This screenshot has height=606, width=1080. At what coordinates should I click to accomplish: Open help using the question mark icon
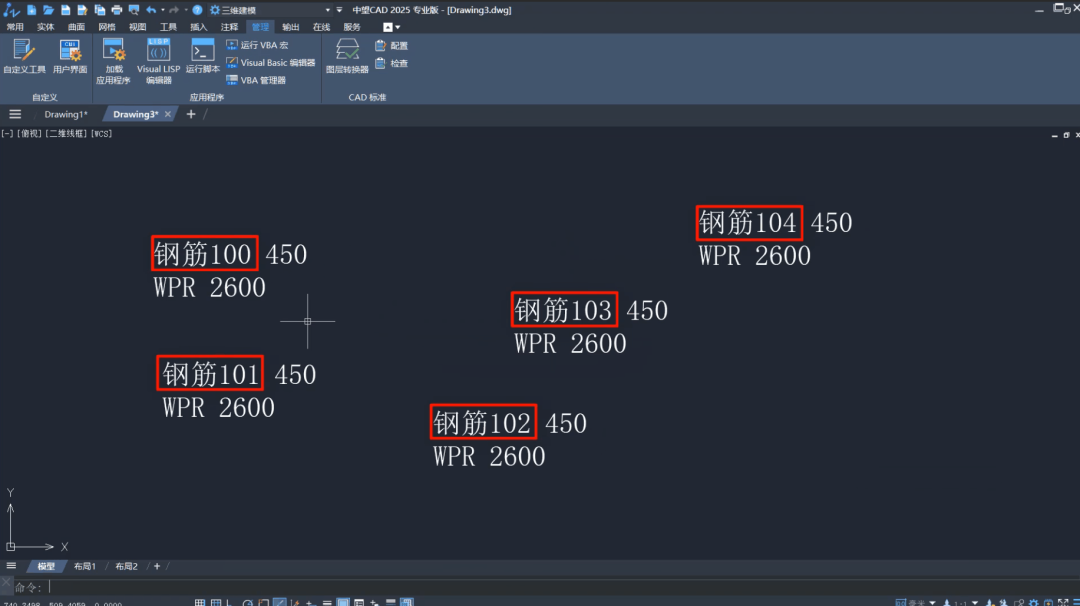click(x=197, y=10)
